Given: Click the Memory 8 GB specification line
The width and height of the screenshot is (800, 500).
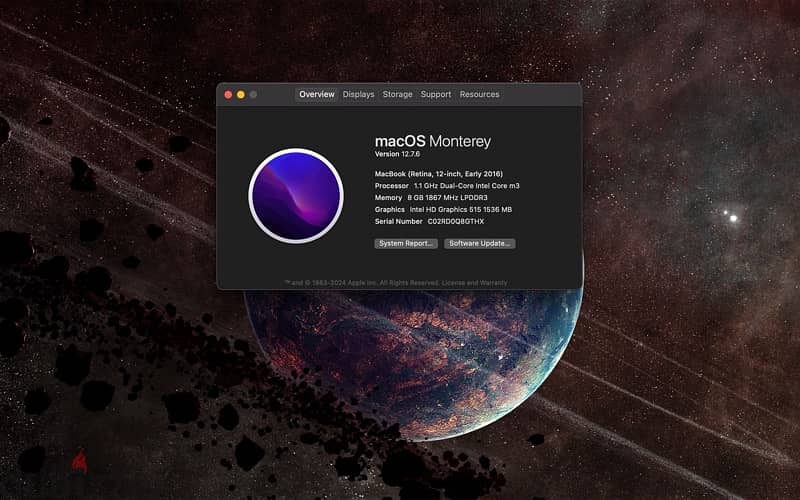Looking at the screenshot, I should pos(431,197).
